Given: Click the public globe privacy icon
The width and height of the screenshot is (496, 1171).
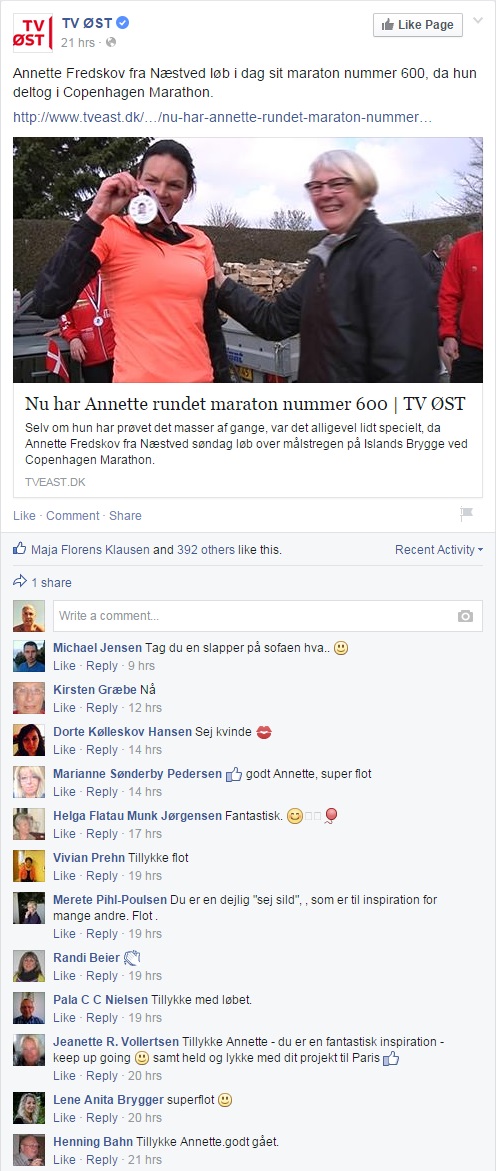Looking at the screenshot, I should 111,43.
